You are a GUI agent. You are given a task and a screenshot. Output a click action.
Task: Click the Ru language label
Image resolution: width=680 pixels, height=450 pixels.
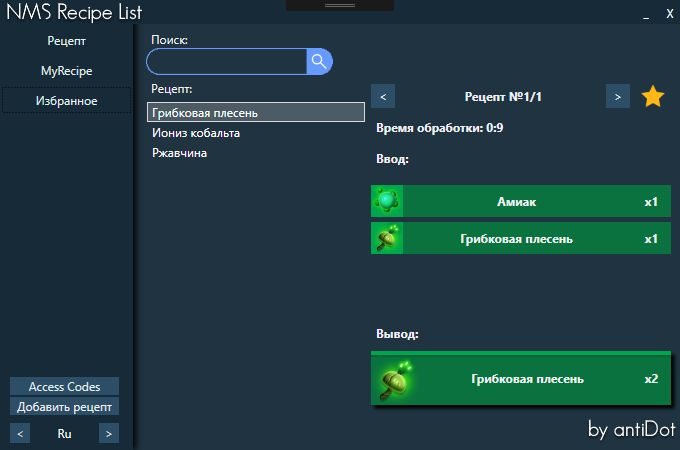click(x=64, y=433)
